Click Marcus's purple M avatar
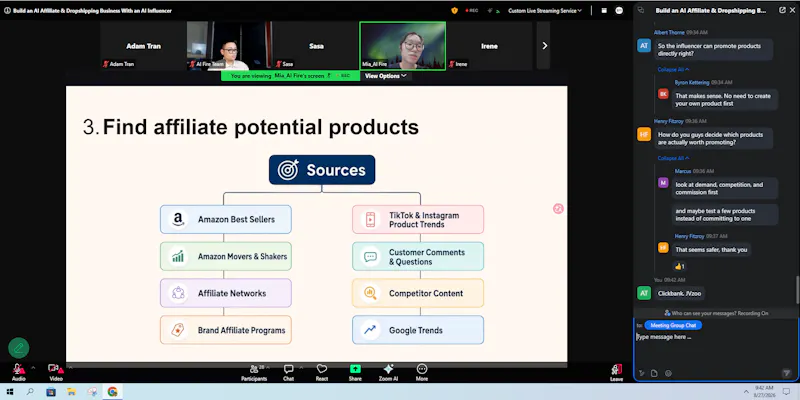Screen dimensions: 800x400 pyautogui.click(x=663, y=183)
